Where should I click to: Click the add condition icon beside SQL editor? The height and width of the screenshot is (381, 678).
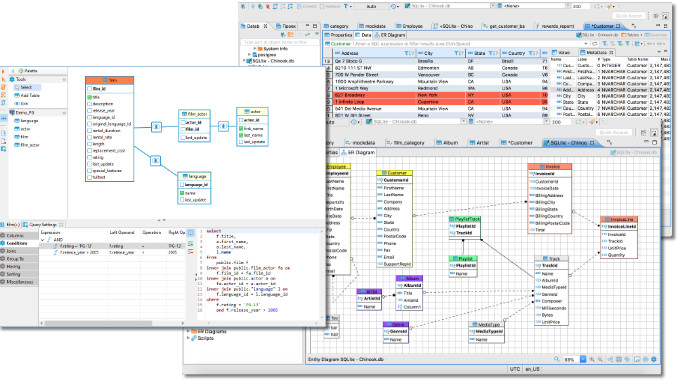coord(191,244)
